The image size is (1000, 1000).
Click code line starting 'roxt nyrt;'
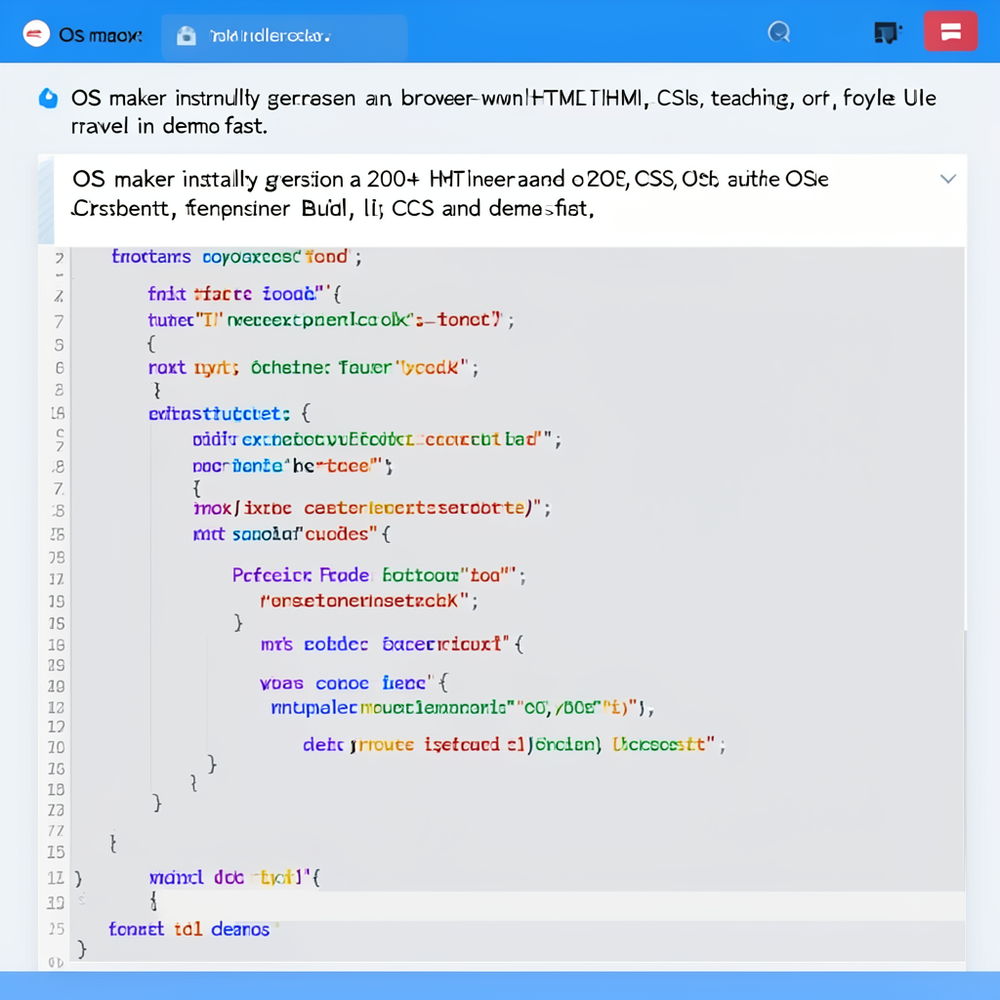pyautogui.click(x=313, y=367)
